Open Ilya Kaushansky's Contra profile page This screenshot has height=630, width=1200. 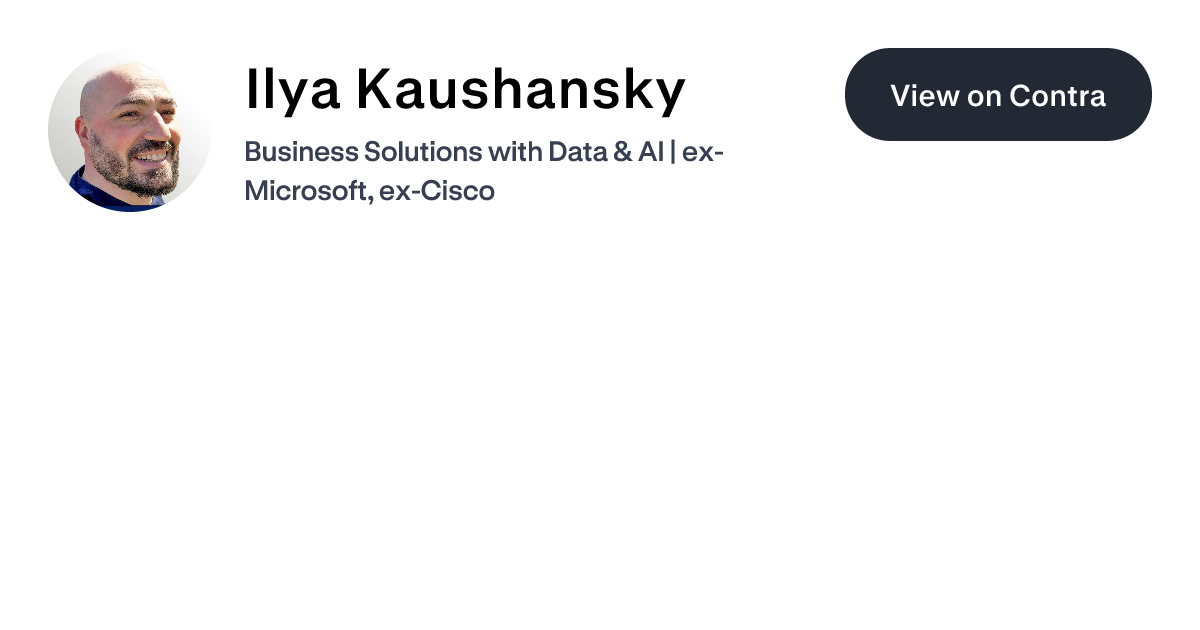[x=998, y=94]
